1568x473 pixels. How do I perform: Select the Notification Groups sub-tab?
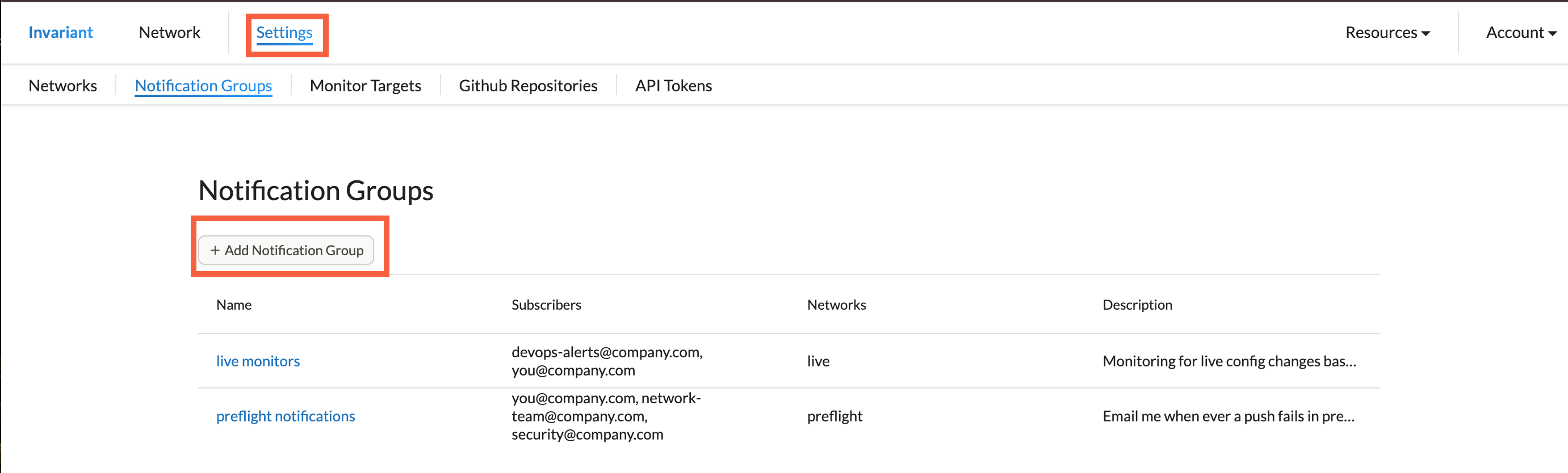click(x=203, y=86)
